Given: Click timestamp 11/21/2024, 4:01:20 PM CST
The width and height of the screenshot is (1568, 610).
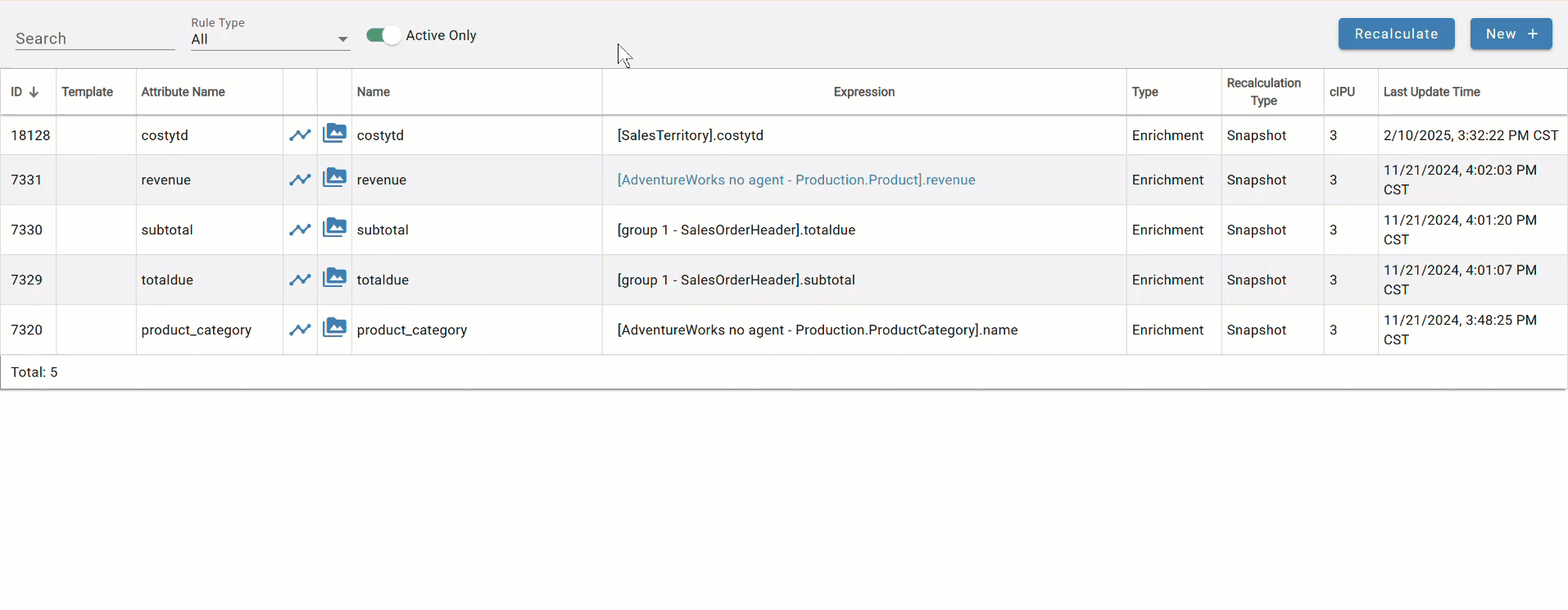Looking at the screenshot, I should coord(1460,230).
